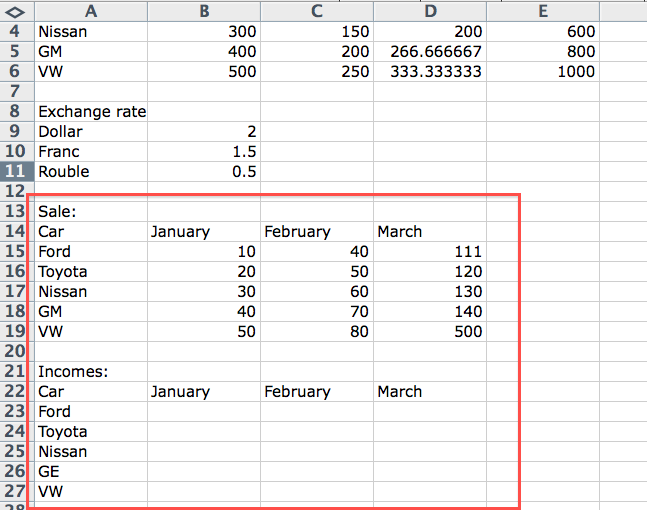
Task: Click 'Car' header in row 22
Action: pos(91,391)
